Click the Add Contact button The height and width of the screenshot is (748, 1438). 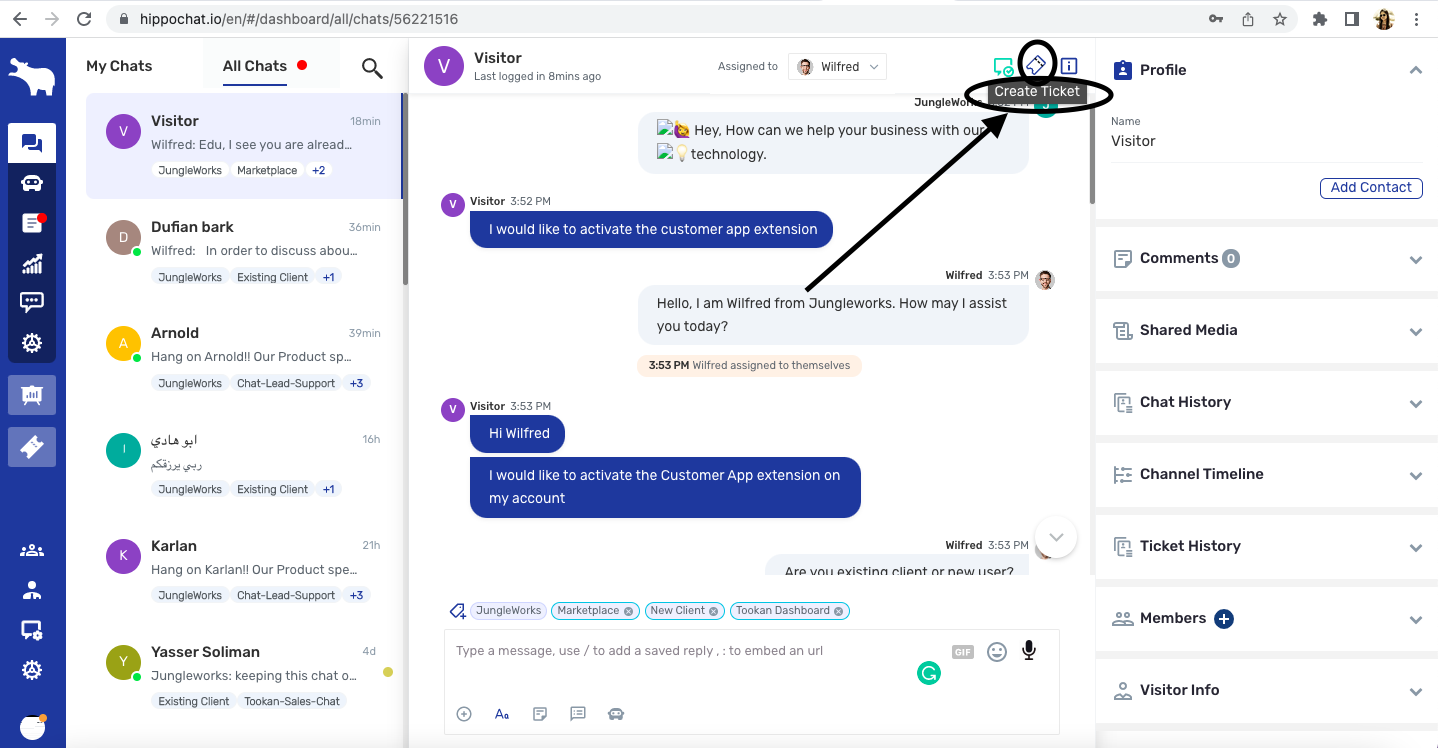1370,188
